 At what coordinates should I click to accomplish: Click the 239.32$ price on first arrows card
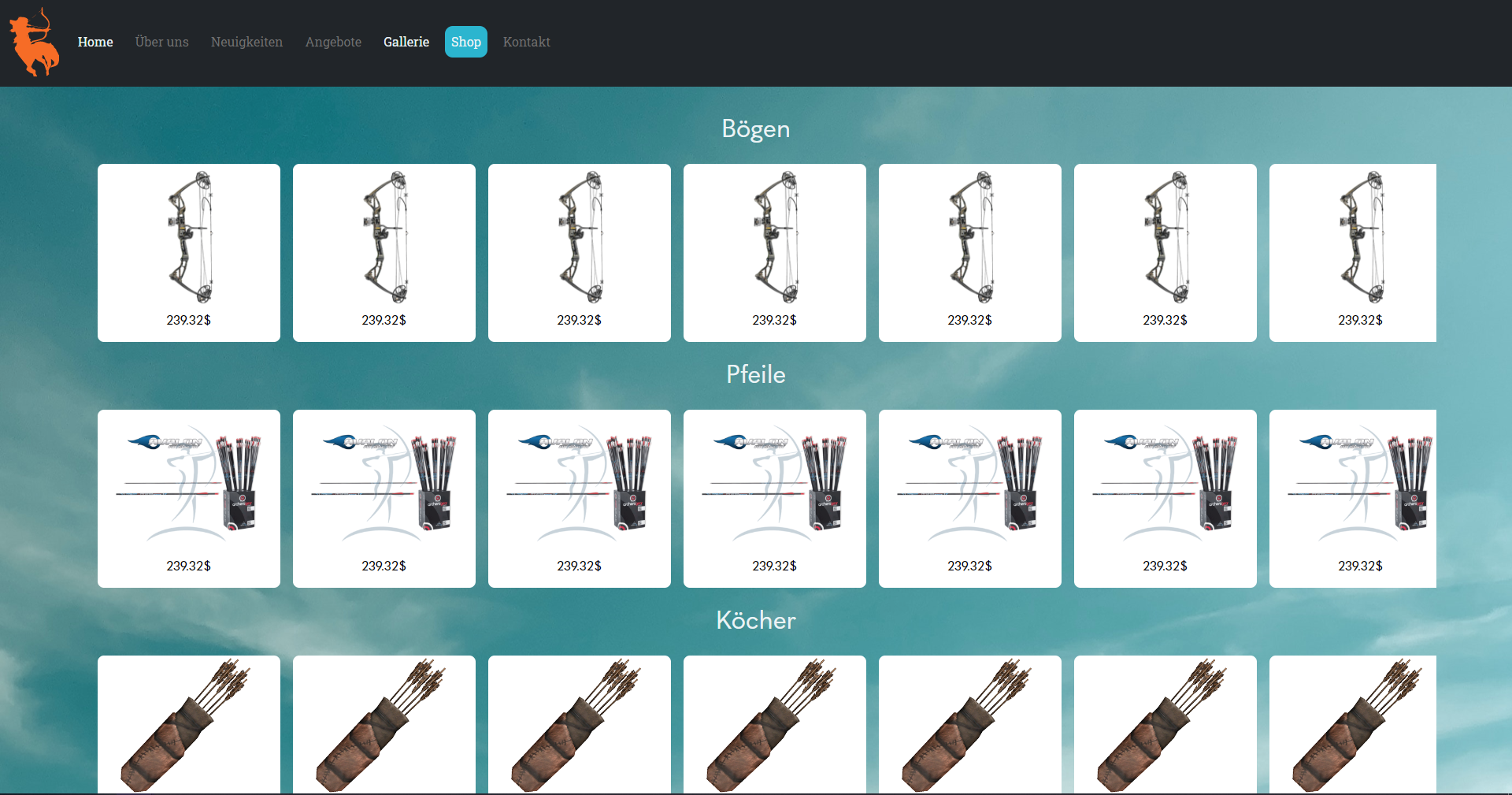189,566
